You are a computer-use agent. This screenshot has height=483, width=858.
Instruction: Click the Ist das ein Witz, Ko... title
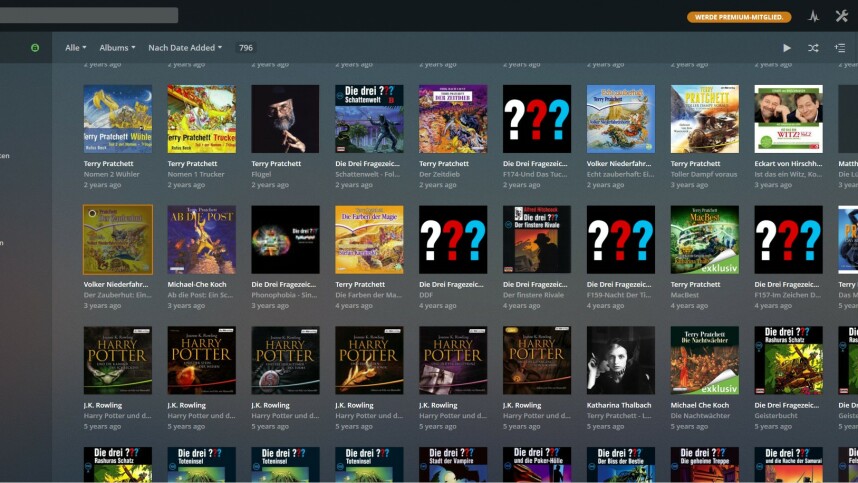[x=788, y=174]
